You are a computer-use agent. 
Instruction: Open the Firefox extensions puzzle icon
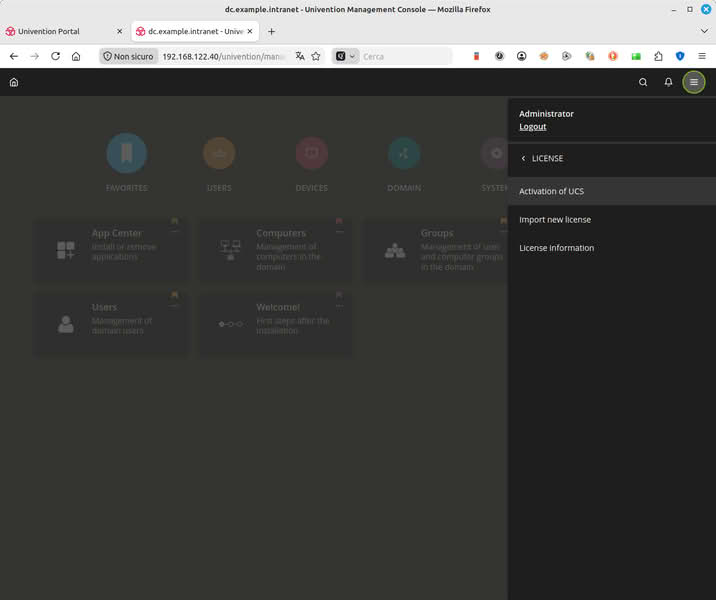658,56
